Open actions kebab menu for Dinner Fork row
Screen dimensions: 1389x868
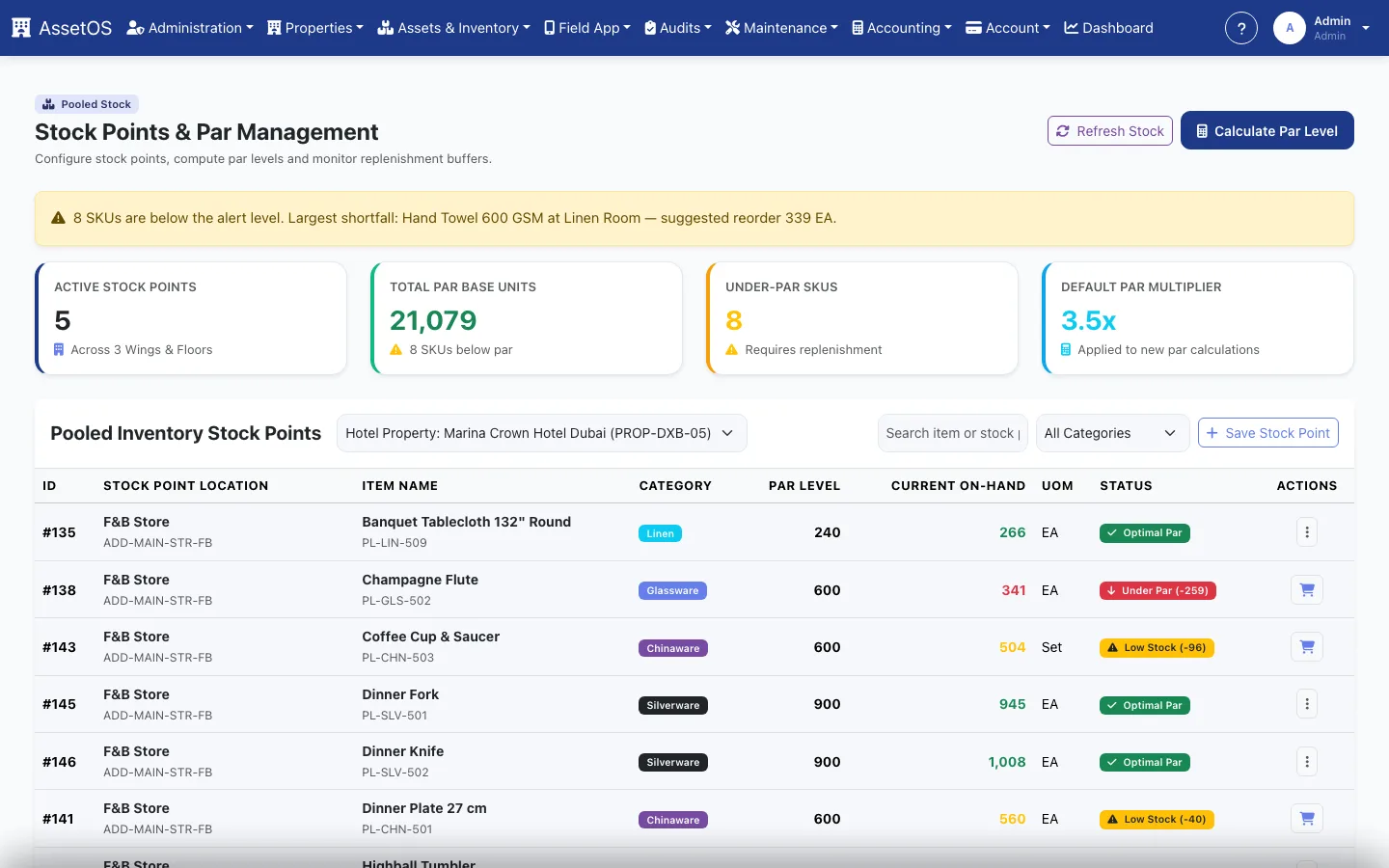pyautogui.click(x=1307, y=704)
